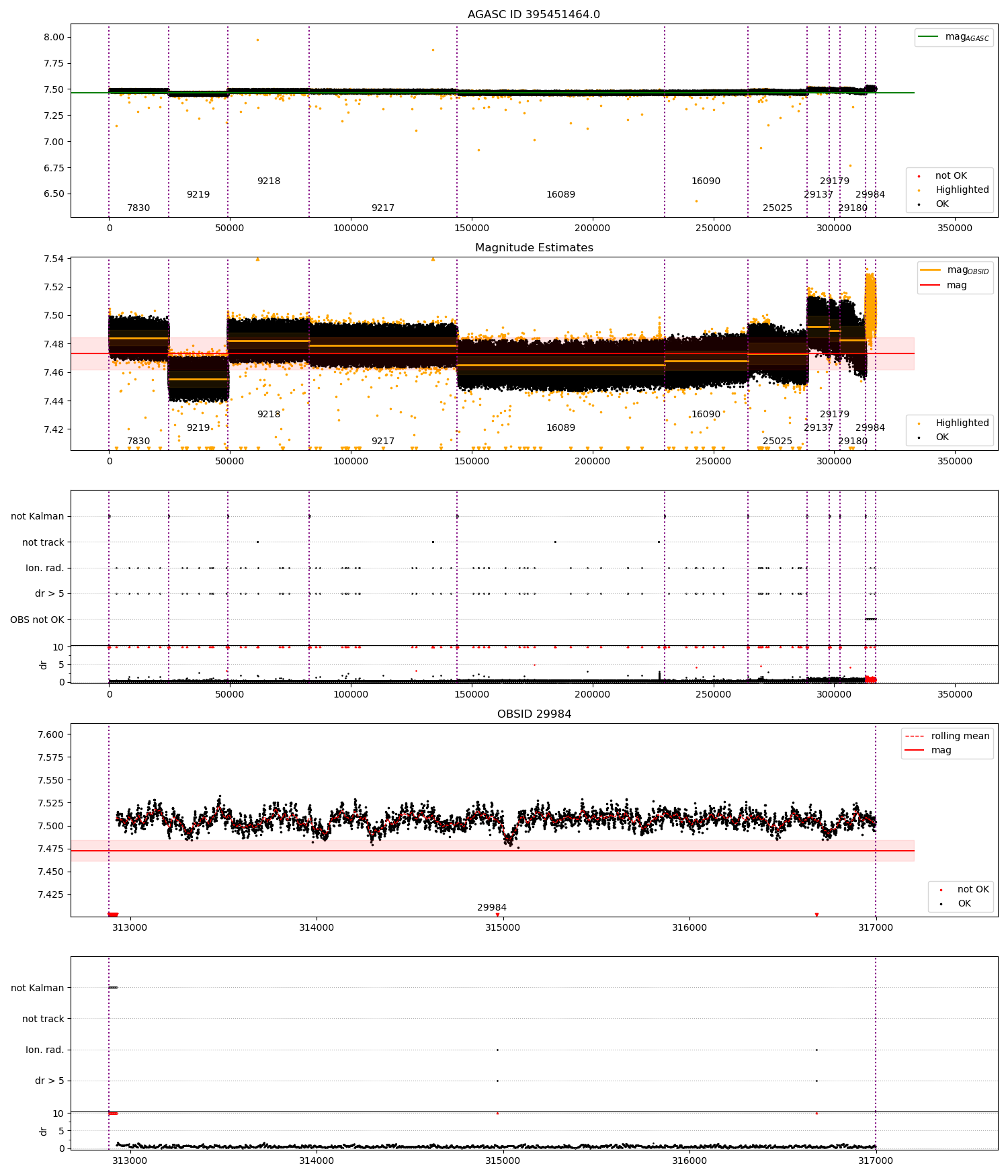
Task: Click the 7.42 y-axis tick label
Action: (x=53, y=429)
